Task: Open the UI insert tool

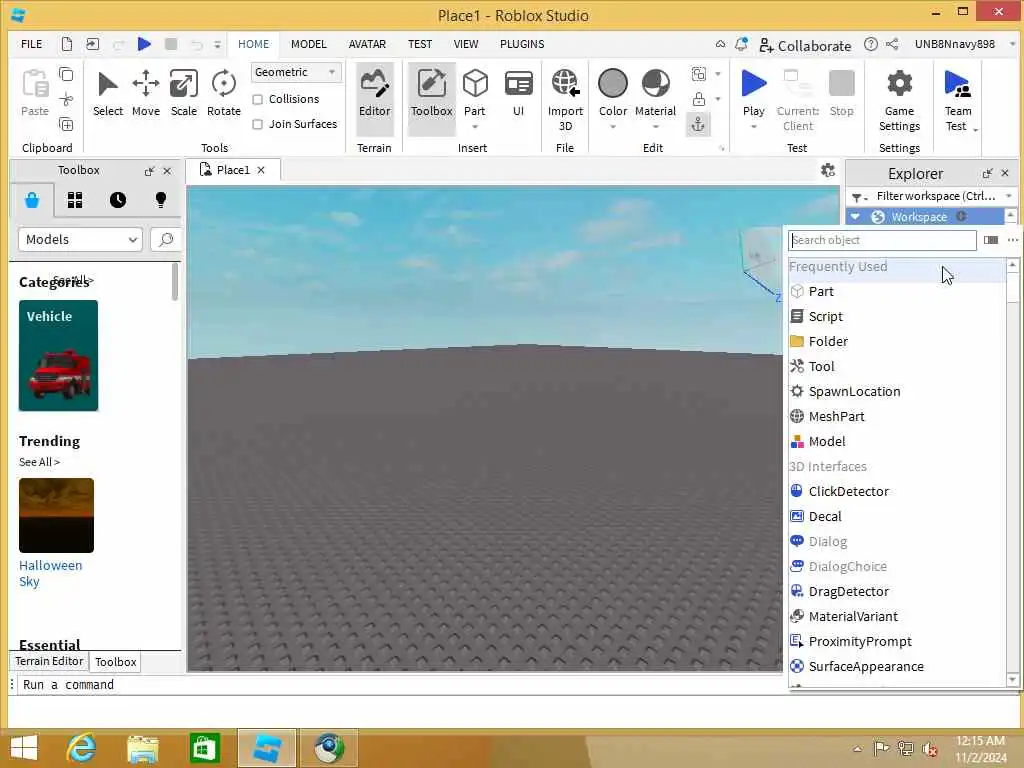Action: pos(519,94)
